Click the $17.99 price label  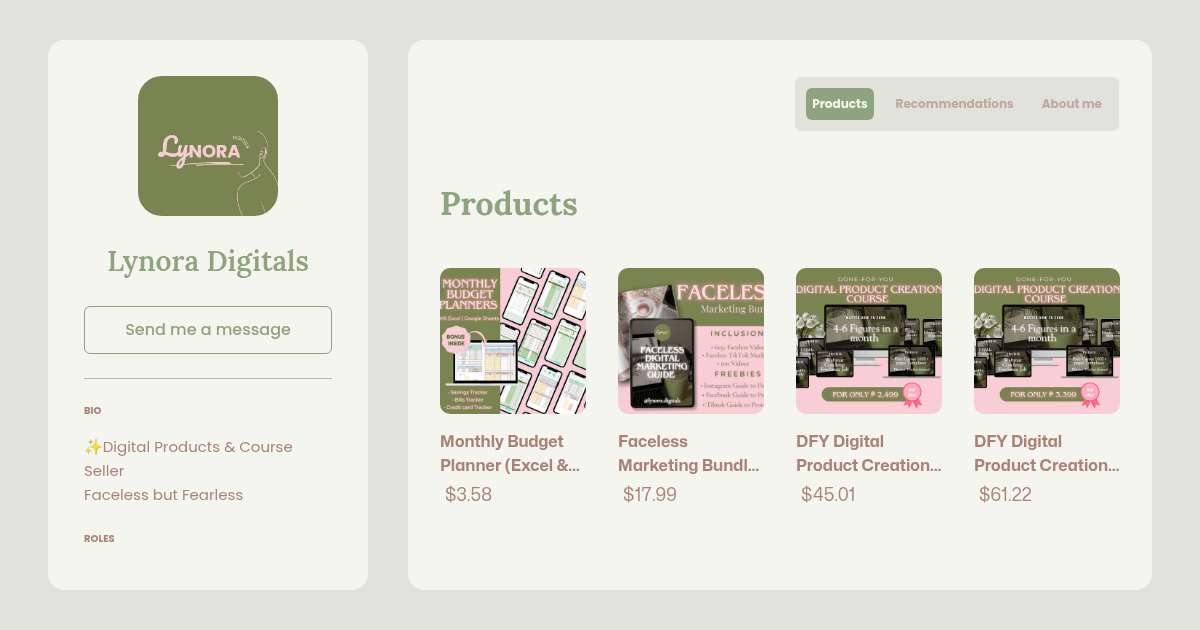[650, 494]
